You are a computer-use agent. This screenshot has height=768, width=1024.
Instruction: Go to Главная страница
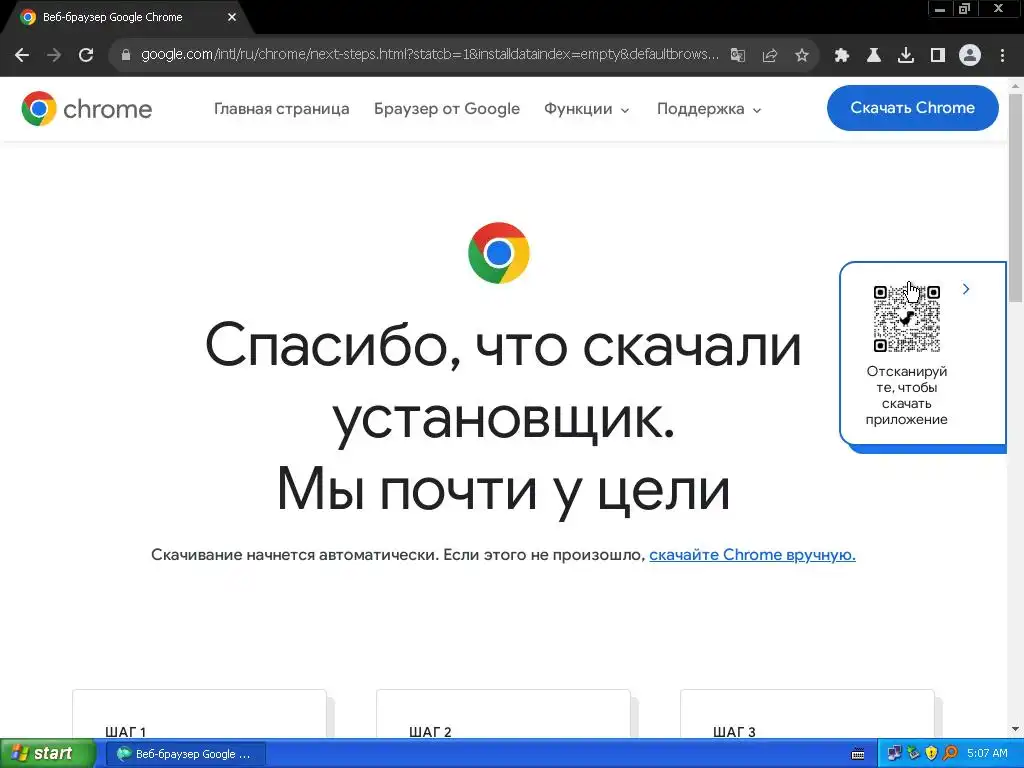pyautogui.click(x=281, y=109)
